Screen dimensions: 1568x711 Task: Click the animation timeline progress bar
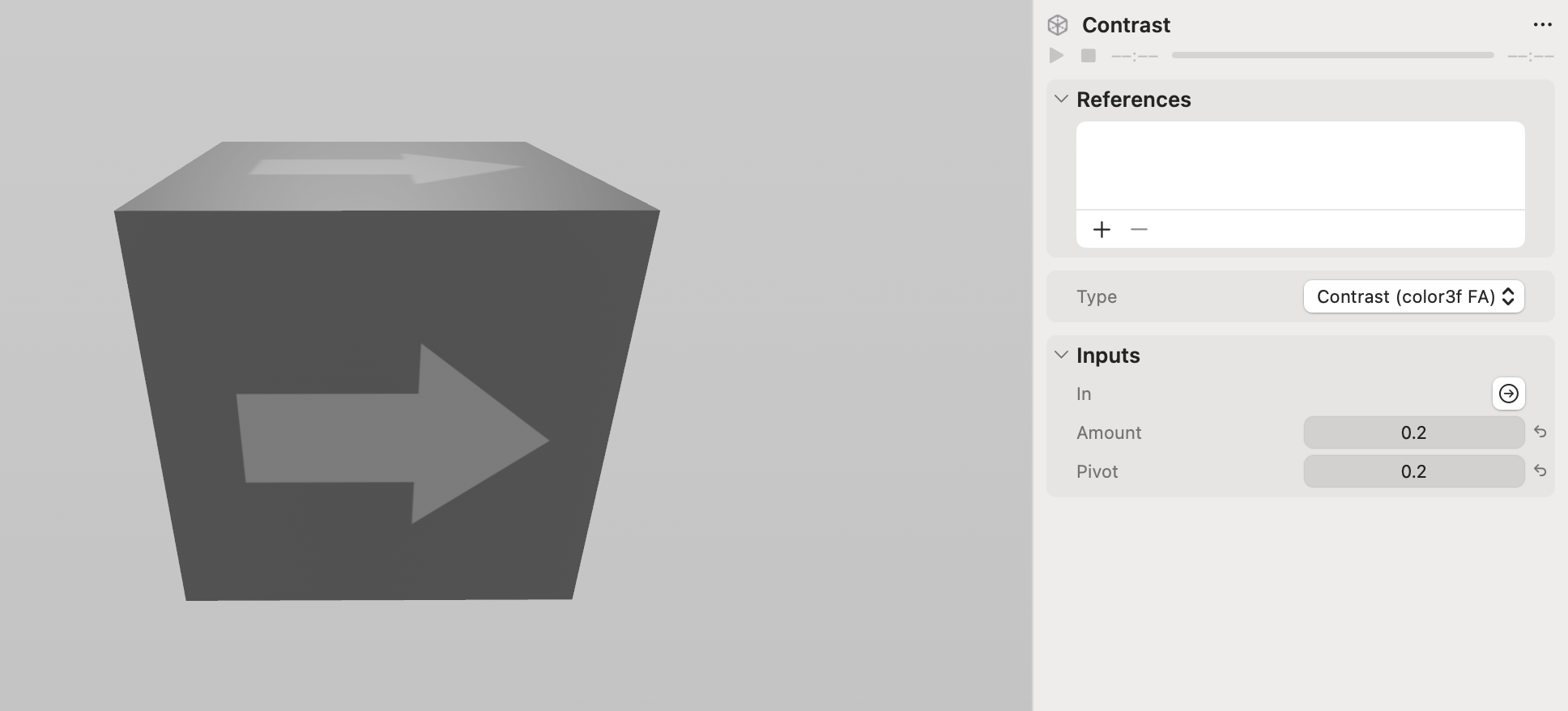click(1332, 55)
